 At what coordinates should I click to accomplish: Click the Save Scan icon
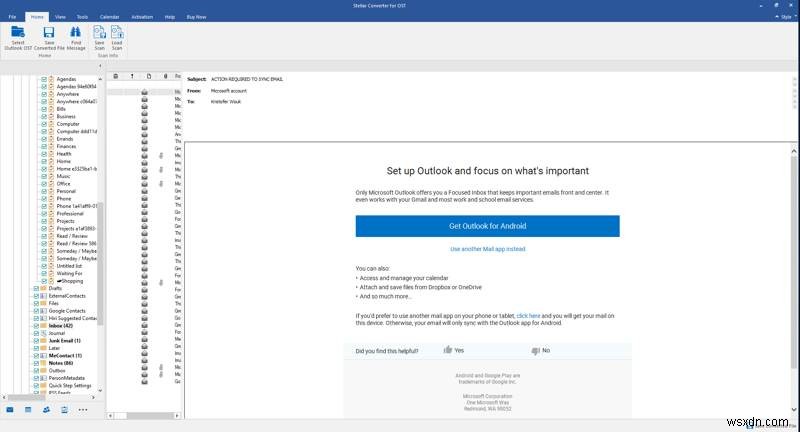click(99, 32)
